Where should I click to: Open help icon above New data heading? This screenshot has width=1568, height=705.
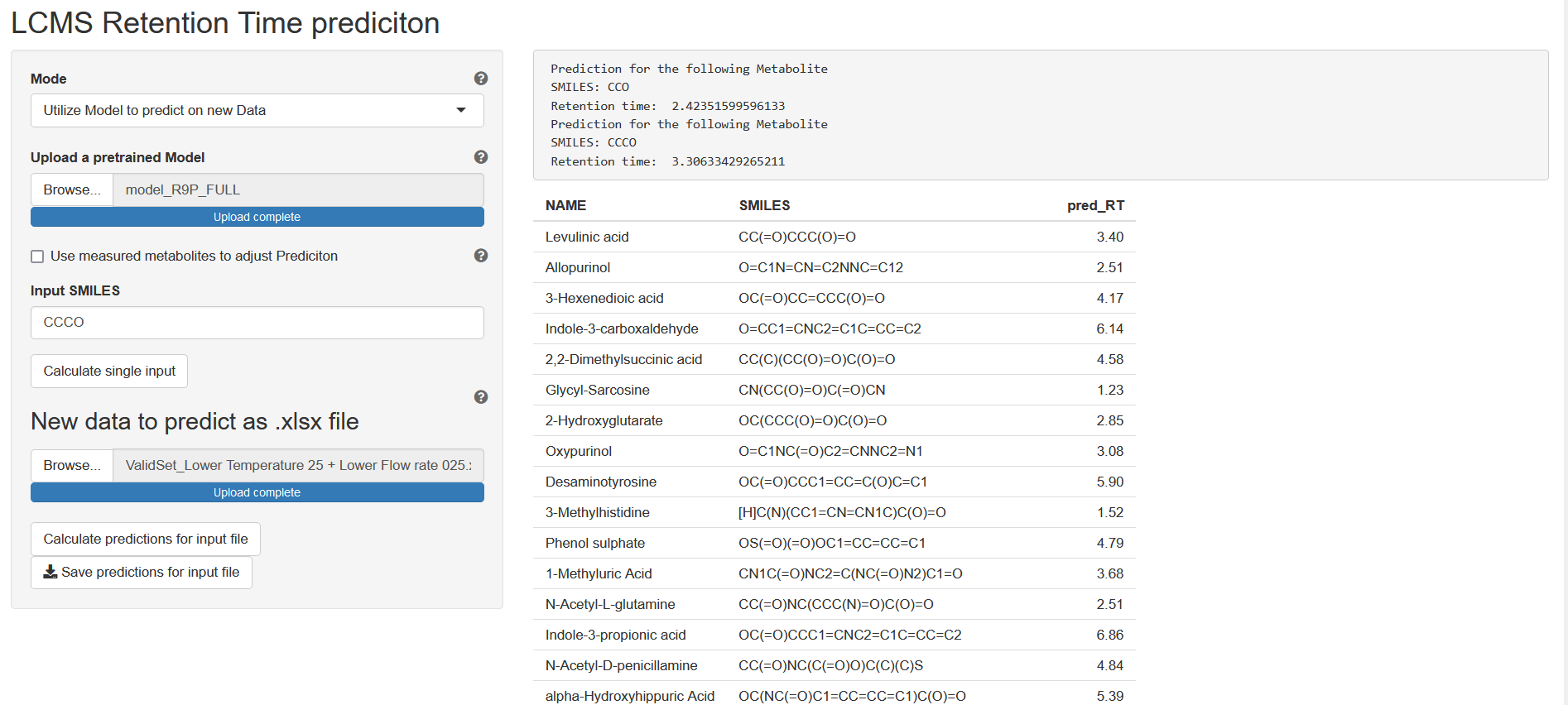click(480, 397)
